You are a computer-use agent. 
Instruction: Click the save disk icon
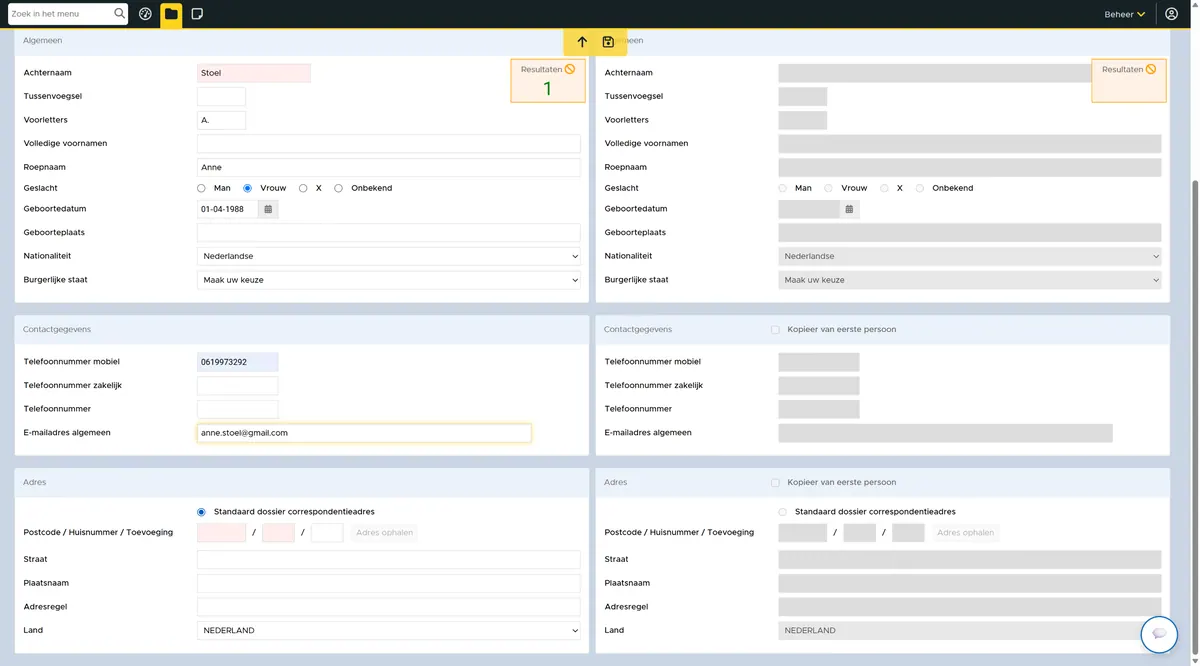point(608,42)
